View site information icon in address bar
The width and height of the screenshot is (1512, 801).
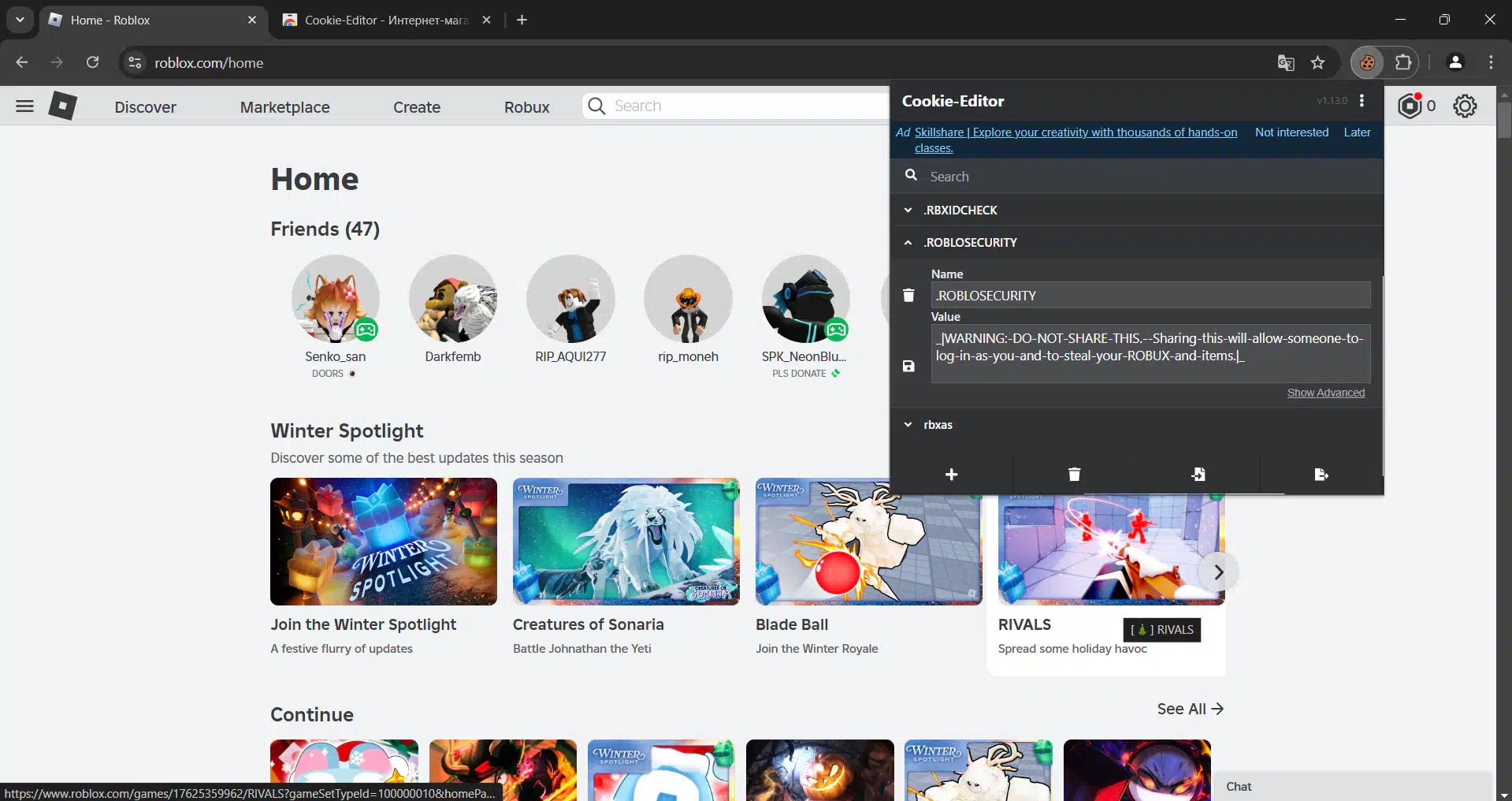(135, 62)
